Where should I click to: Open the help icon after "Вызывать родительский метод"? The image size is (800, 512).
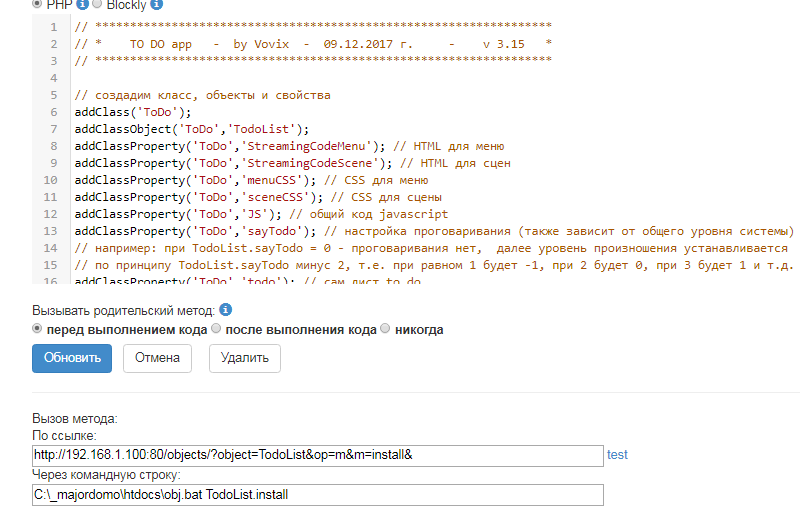[225, 310]
